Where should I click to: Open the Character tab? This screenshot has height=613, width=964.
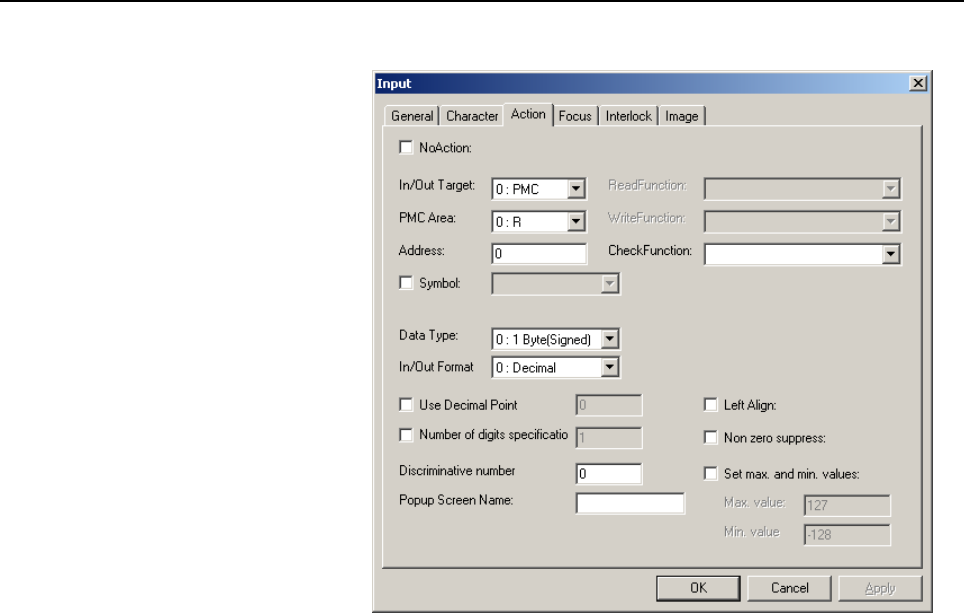click(x=472, y=116)
